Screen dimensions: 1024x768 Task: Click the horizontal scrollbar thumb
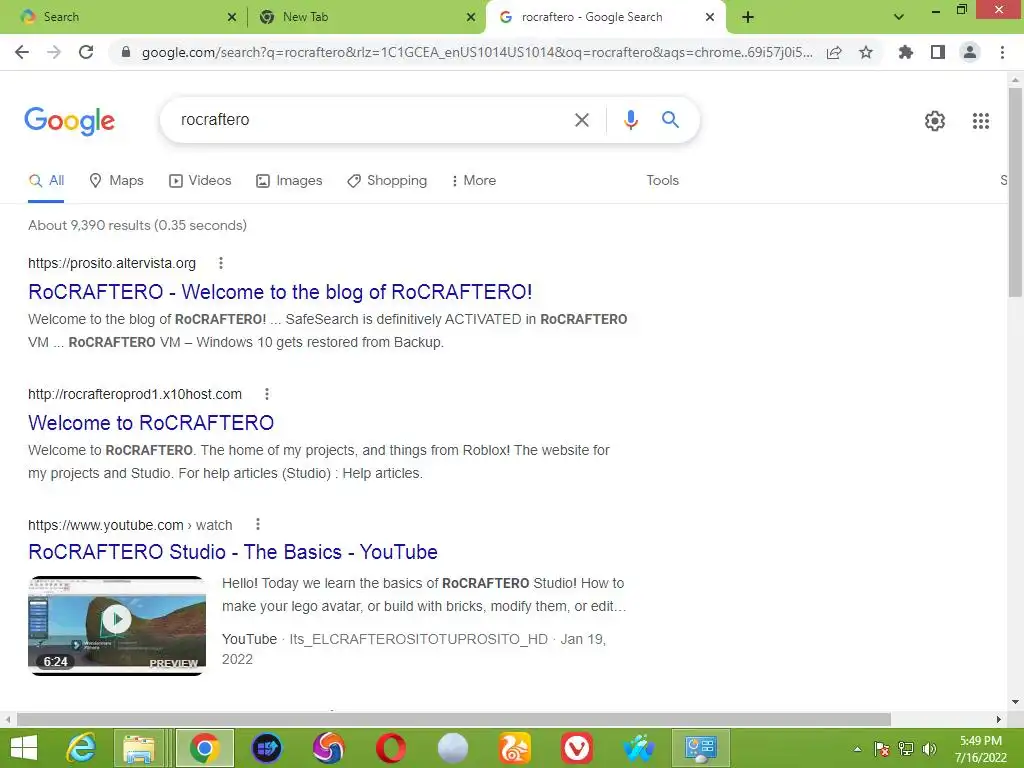(454, 720)
